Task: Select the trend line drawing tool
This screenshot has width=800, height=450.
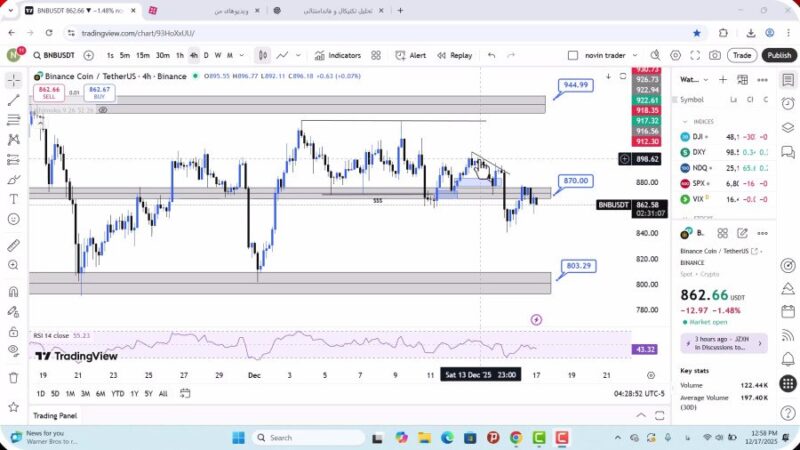Action: (13, 100)
